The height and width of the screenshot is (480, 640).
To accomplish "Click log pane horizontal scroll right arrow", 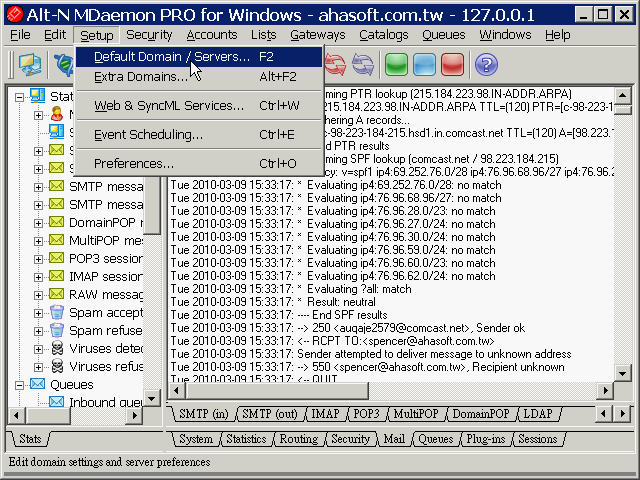I will click(606, 391).
